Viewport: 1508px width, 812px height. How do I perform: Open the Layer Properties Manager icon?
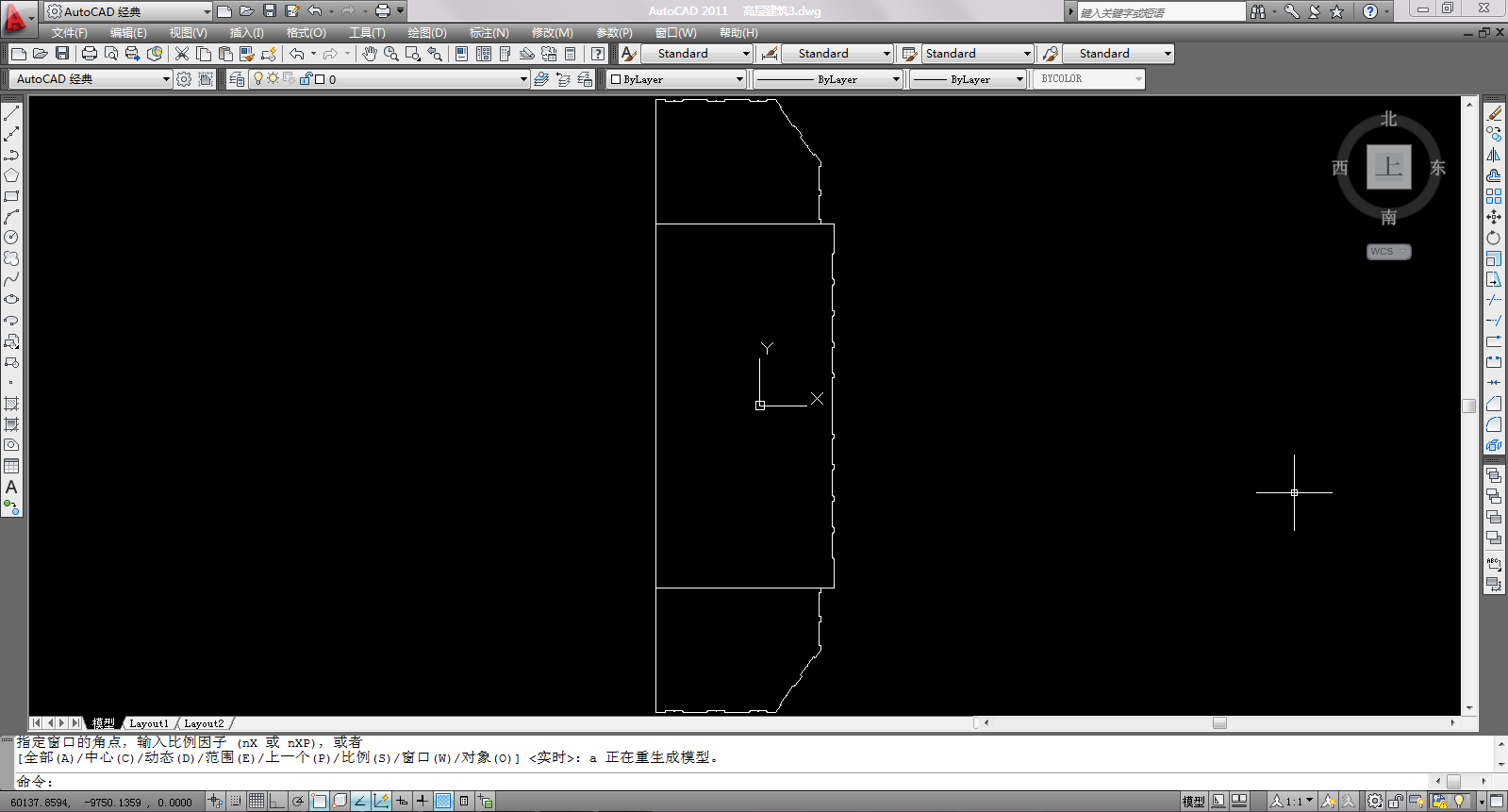[x=237, y=79]
